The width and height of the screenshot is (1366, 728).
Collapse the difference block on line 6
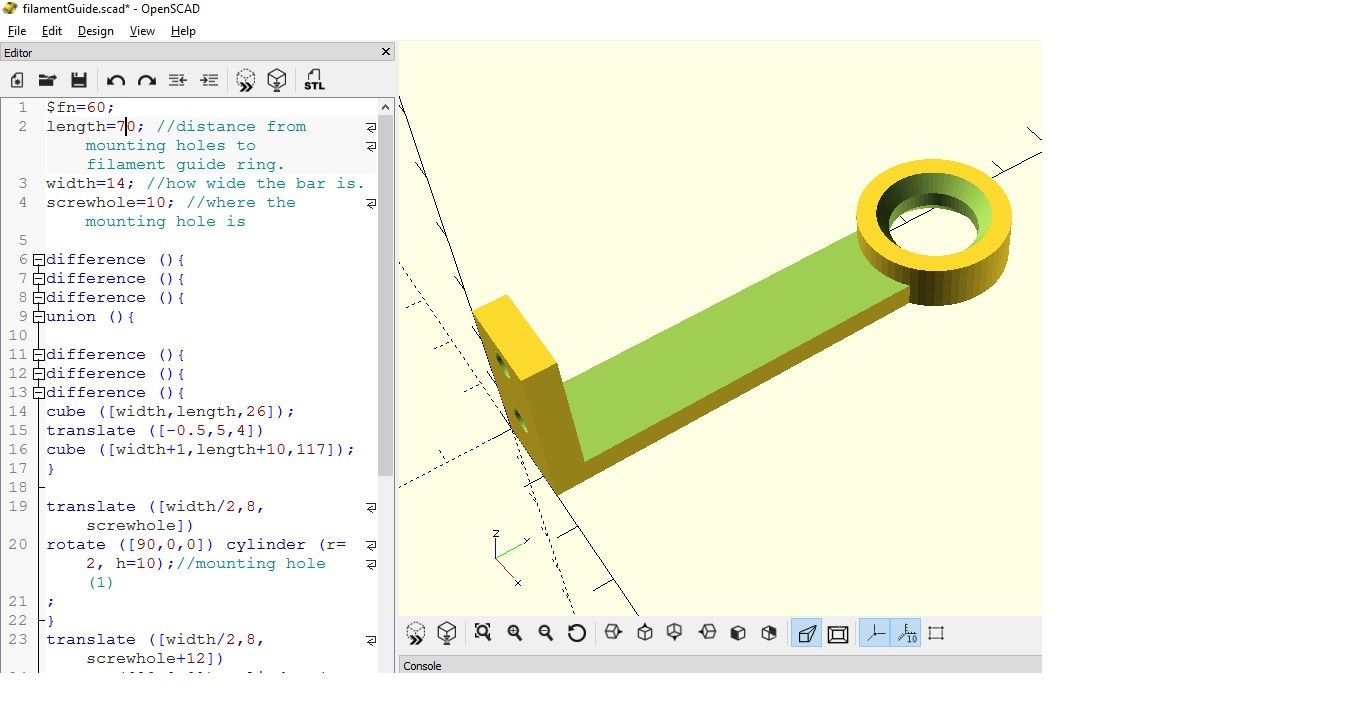[39, 260]
